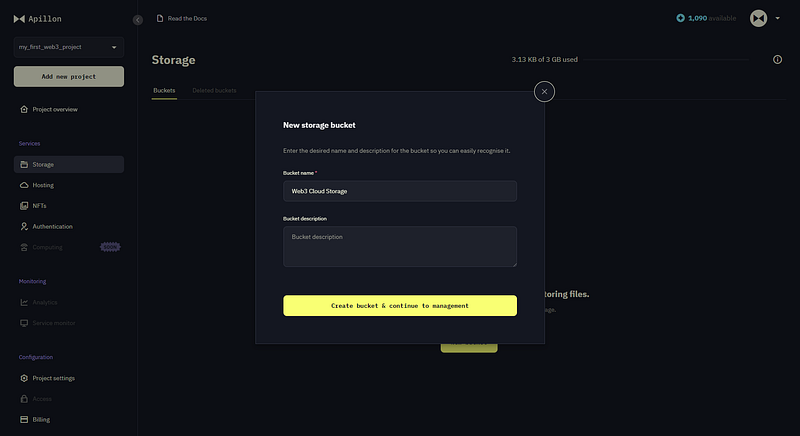Close the New storage bucket dialog
This screenshot has width=800, height=436.
tap(544, 92)
